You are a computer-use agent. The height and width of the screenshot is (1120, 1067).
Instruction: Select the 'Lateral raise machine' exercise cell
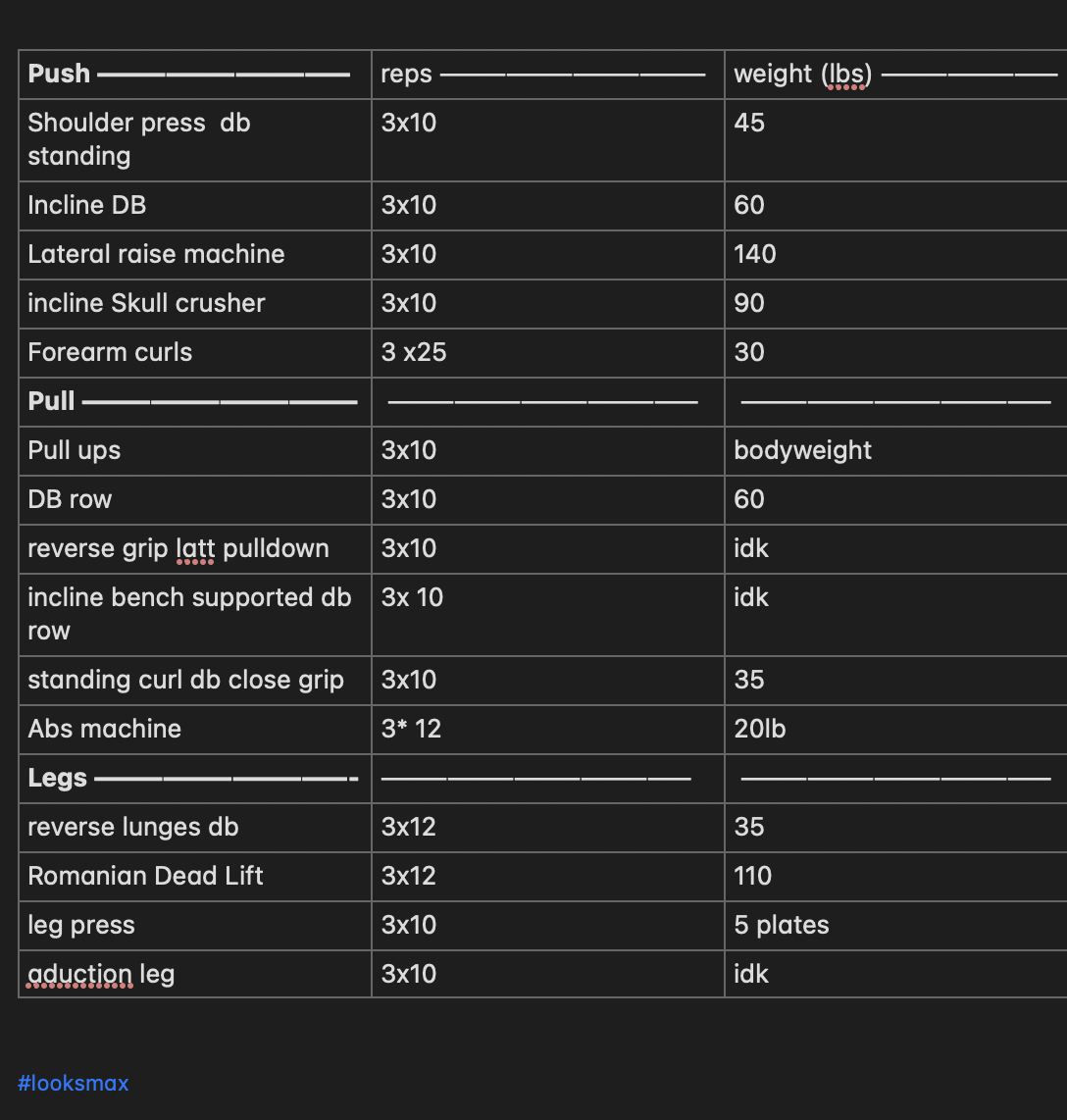(x=195, y=254)
